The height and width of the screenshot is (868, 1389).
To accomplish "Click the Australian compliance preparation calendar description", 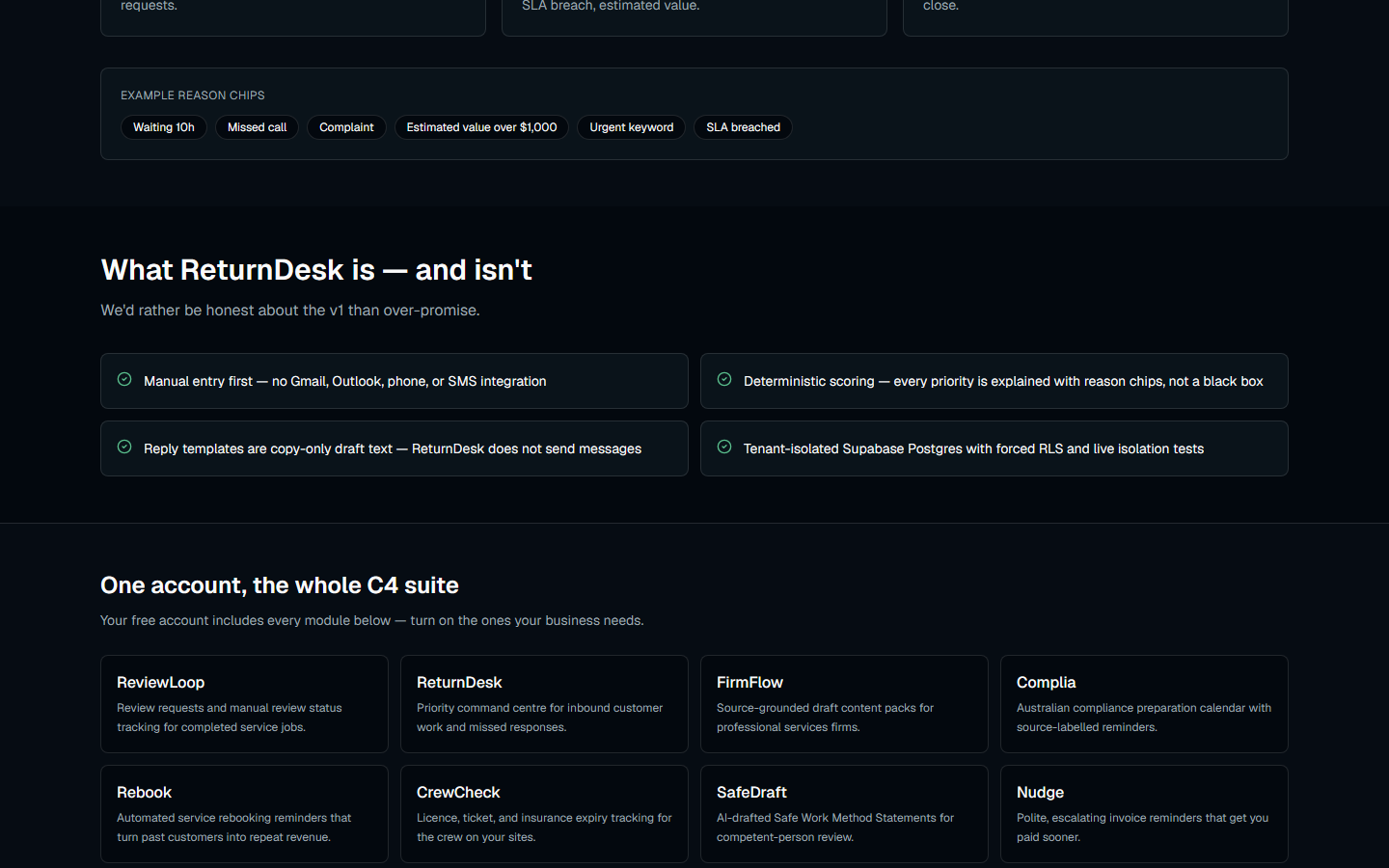I will click(x=1144, y=718).
